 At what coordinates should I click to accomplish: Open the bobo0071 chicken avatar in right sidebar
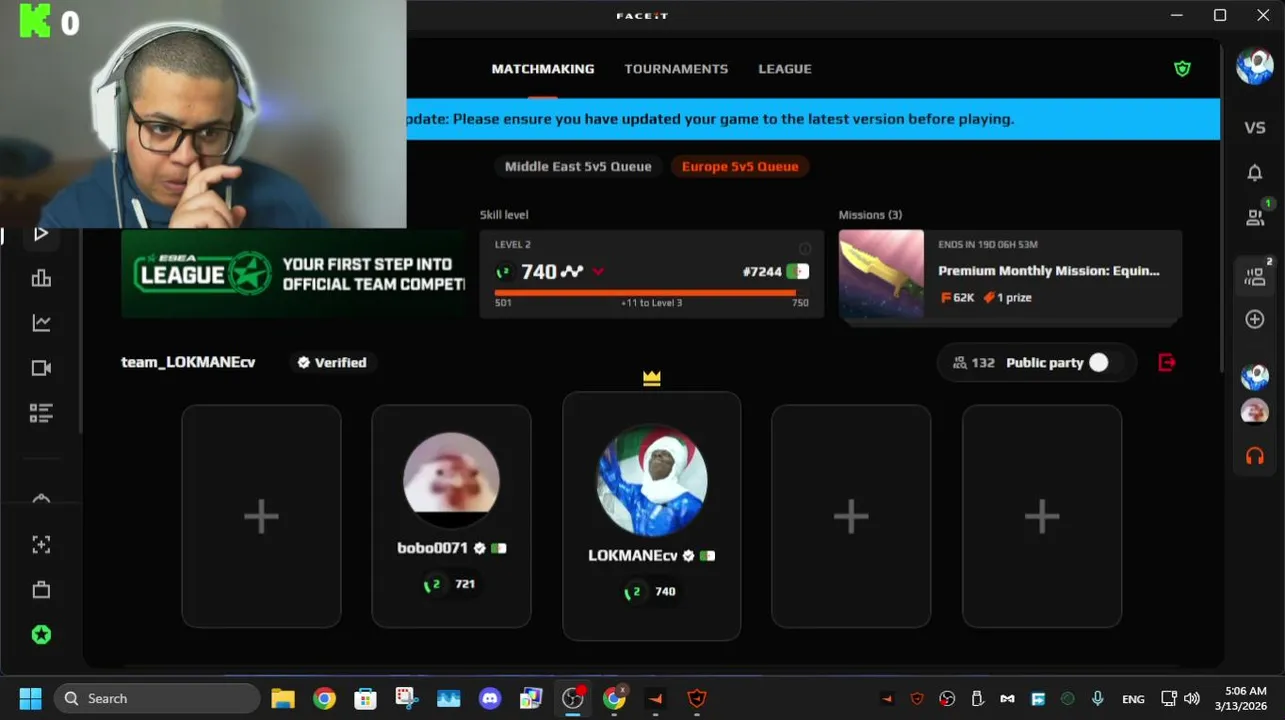pyautogui.click(x=1255, y=411)
